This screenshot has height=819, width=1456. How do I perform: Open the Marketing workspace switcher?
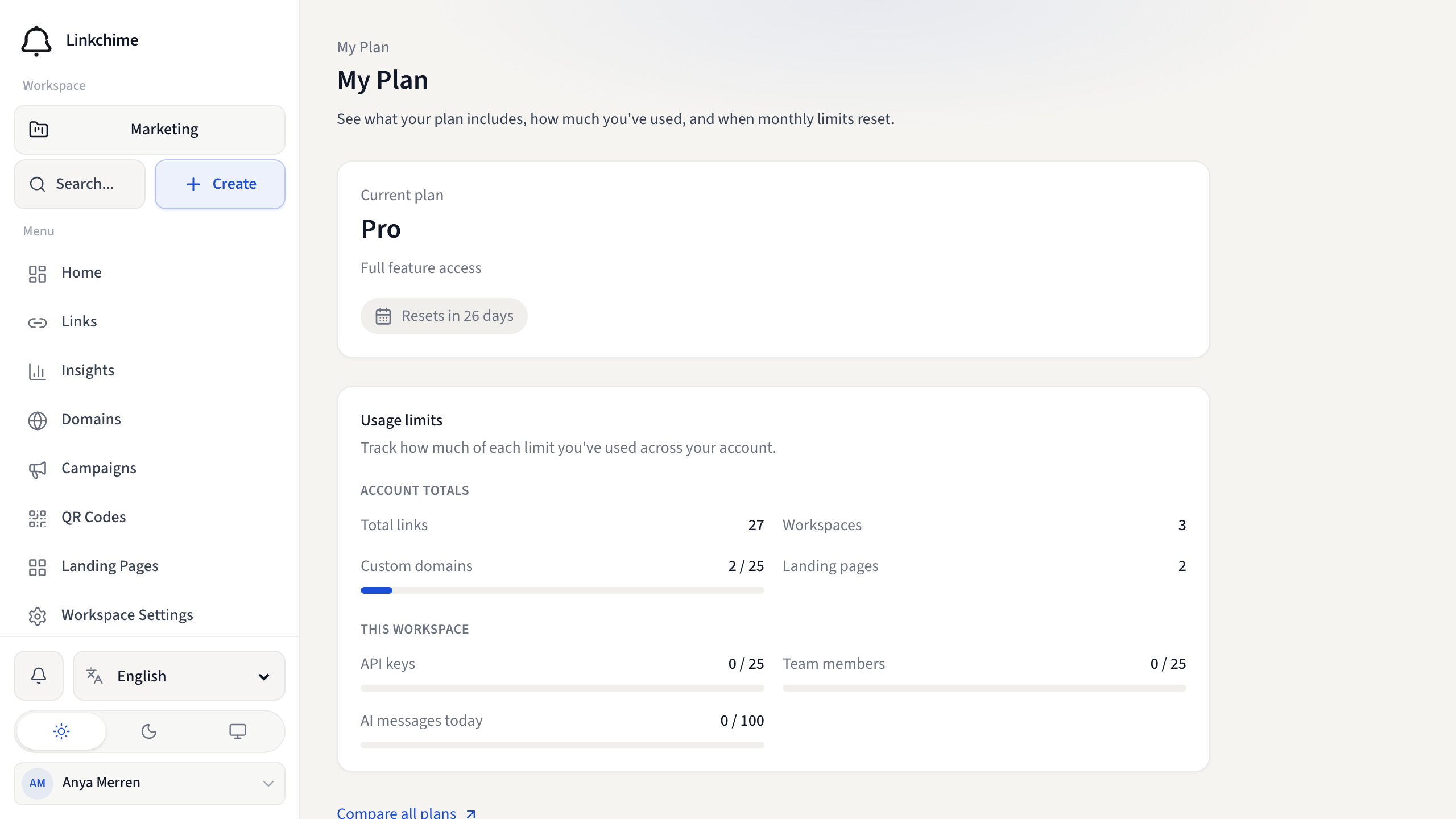(x=150, y=130)
